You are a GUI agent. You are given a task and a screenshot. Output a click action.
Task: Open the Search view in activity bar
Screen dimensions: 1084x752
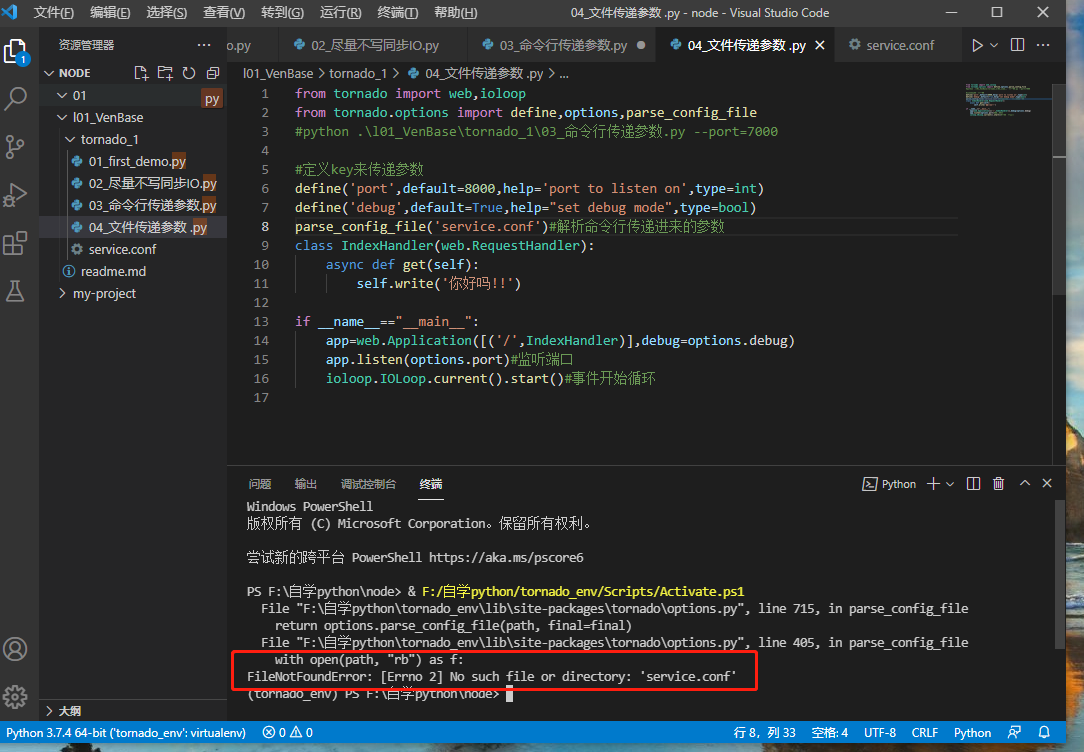(x=15, y=99)
